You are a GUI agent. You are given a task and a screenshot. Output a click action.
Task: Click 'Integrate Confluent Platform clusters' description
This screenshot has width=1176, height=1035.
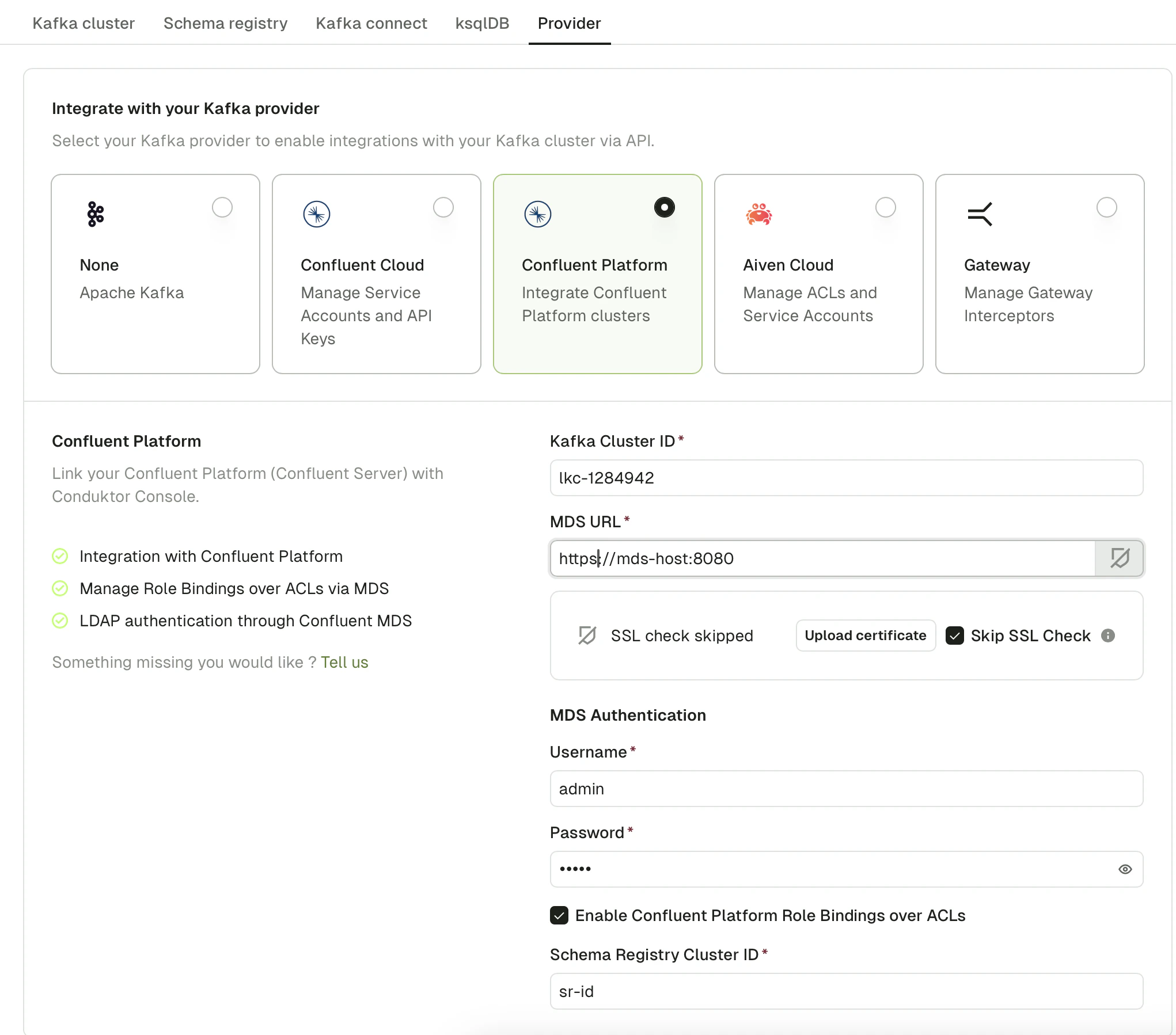[x=594, y=304]
